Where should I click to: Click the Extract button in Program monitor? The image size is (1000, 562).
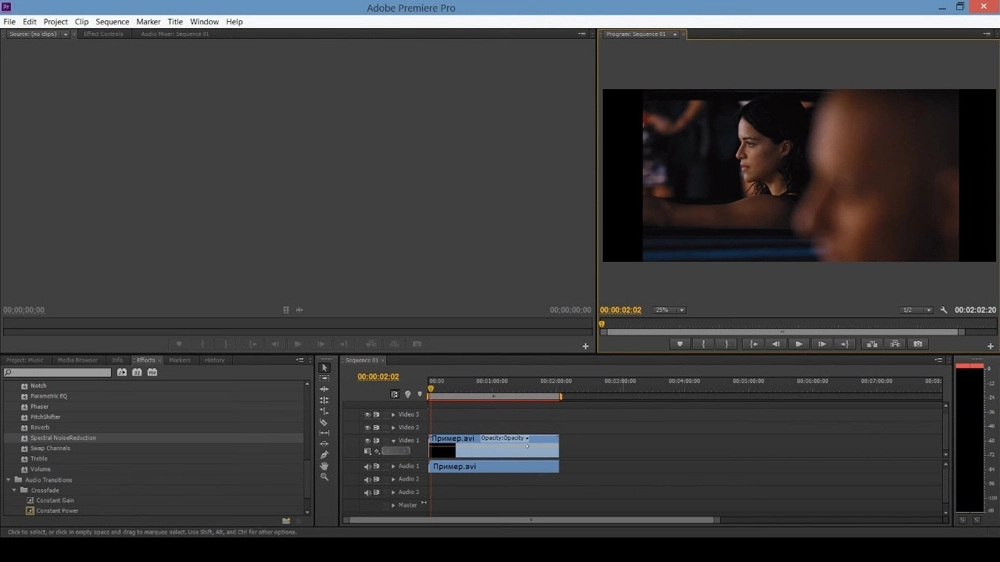pos(895,344)
